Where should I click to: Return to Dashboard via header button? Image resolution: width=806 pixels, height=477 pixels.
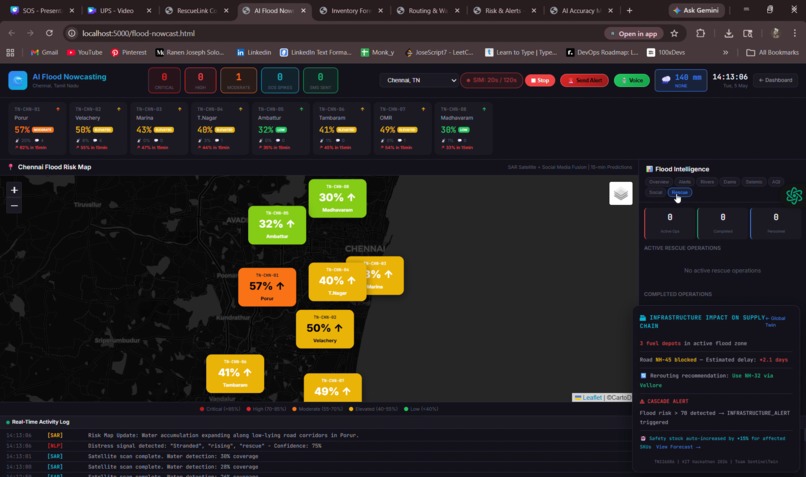pos(775,80)
